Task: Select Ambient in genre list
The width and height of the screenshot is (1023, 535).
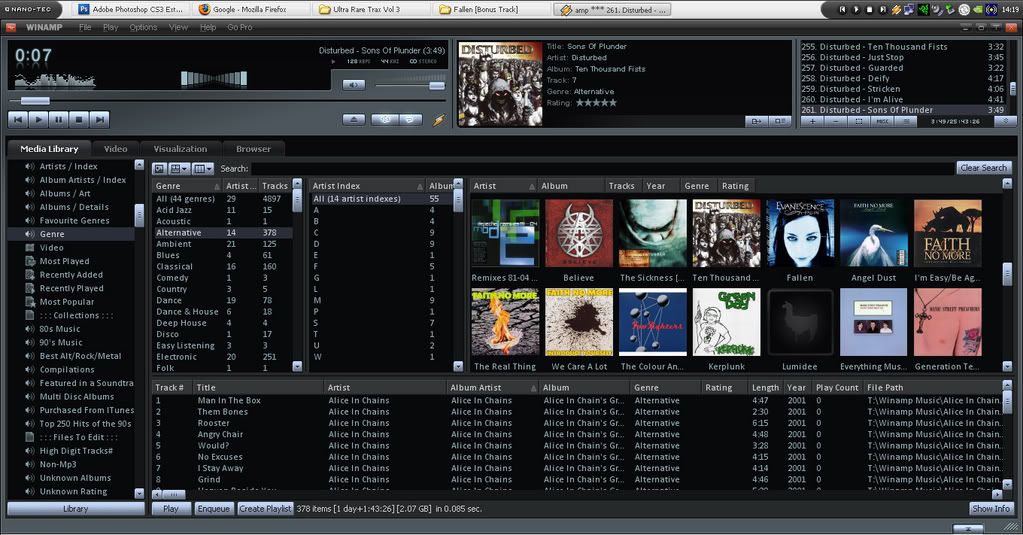Action: click(x=222, y=244)
